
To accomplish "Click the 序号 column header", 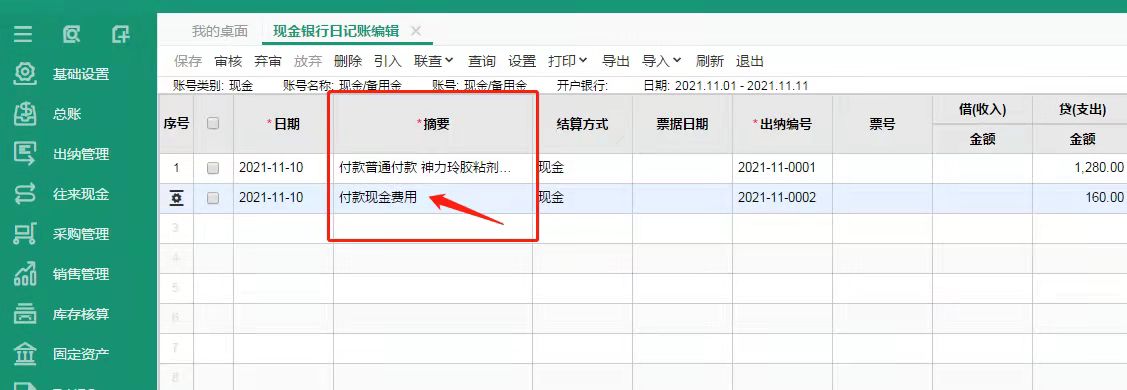I will click(x=176, y=124).
